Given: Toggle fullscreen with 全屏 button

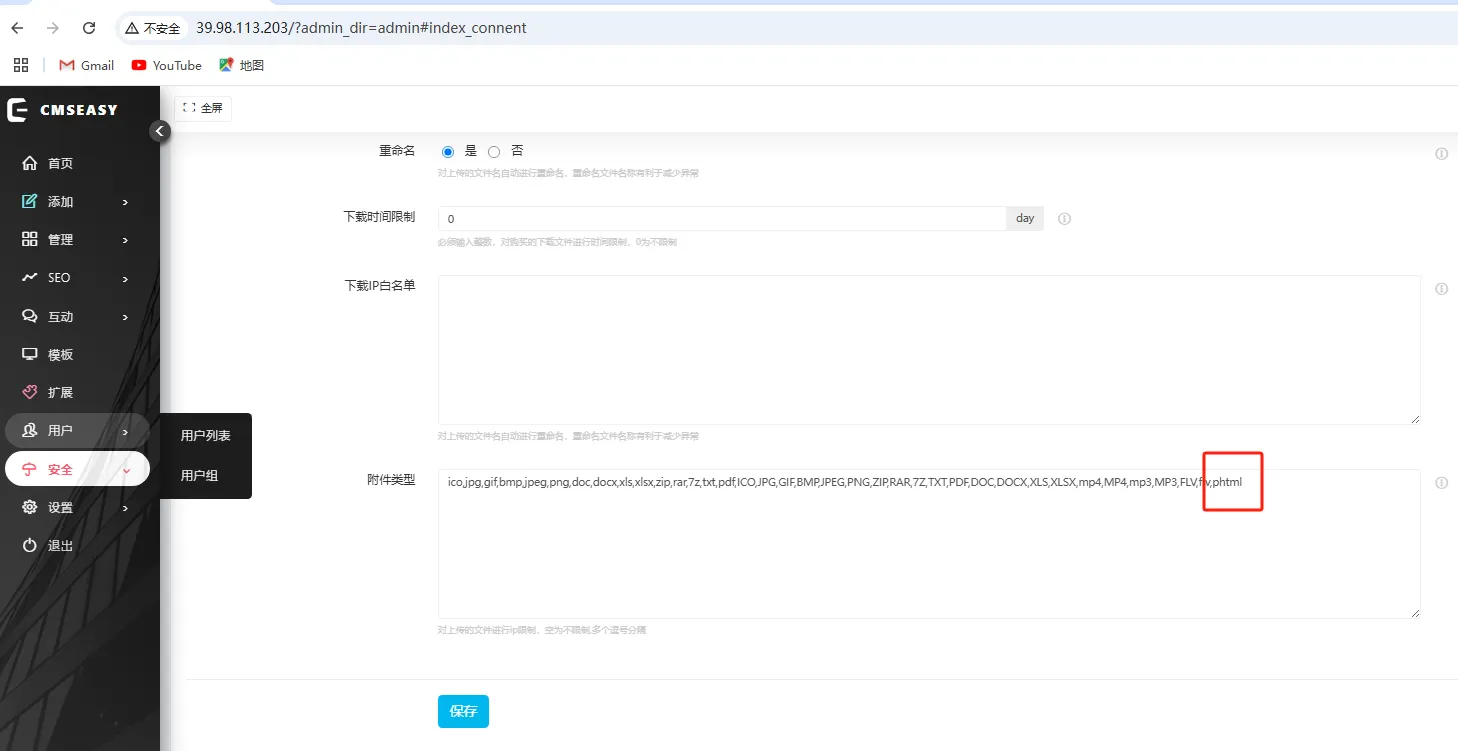Looking at the screenshot, I should 203,108.
